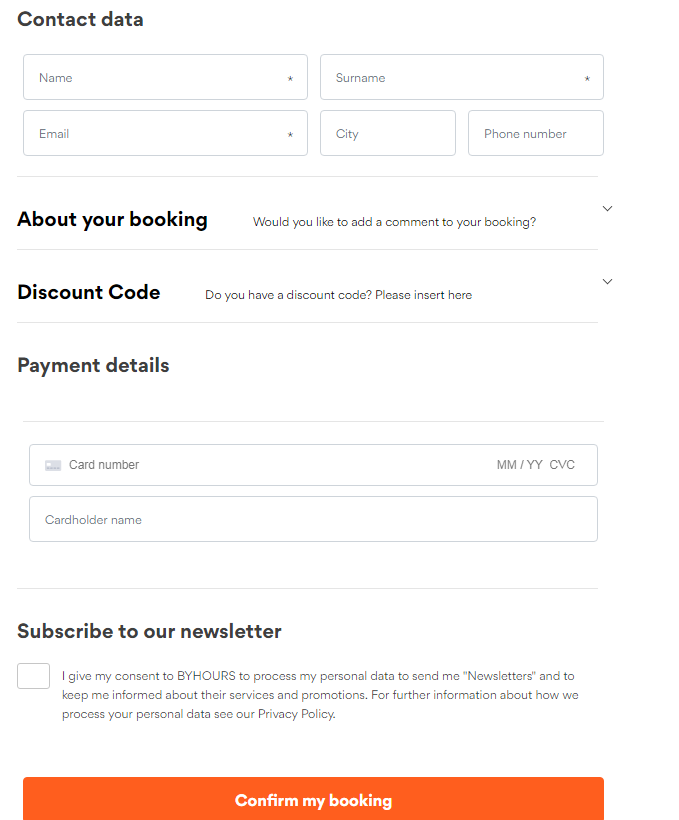This screenshot has width=679, height=820.
Task: Click the Cardholder name field
Action: coord(312,520)
